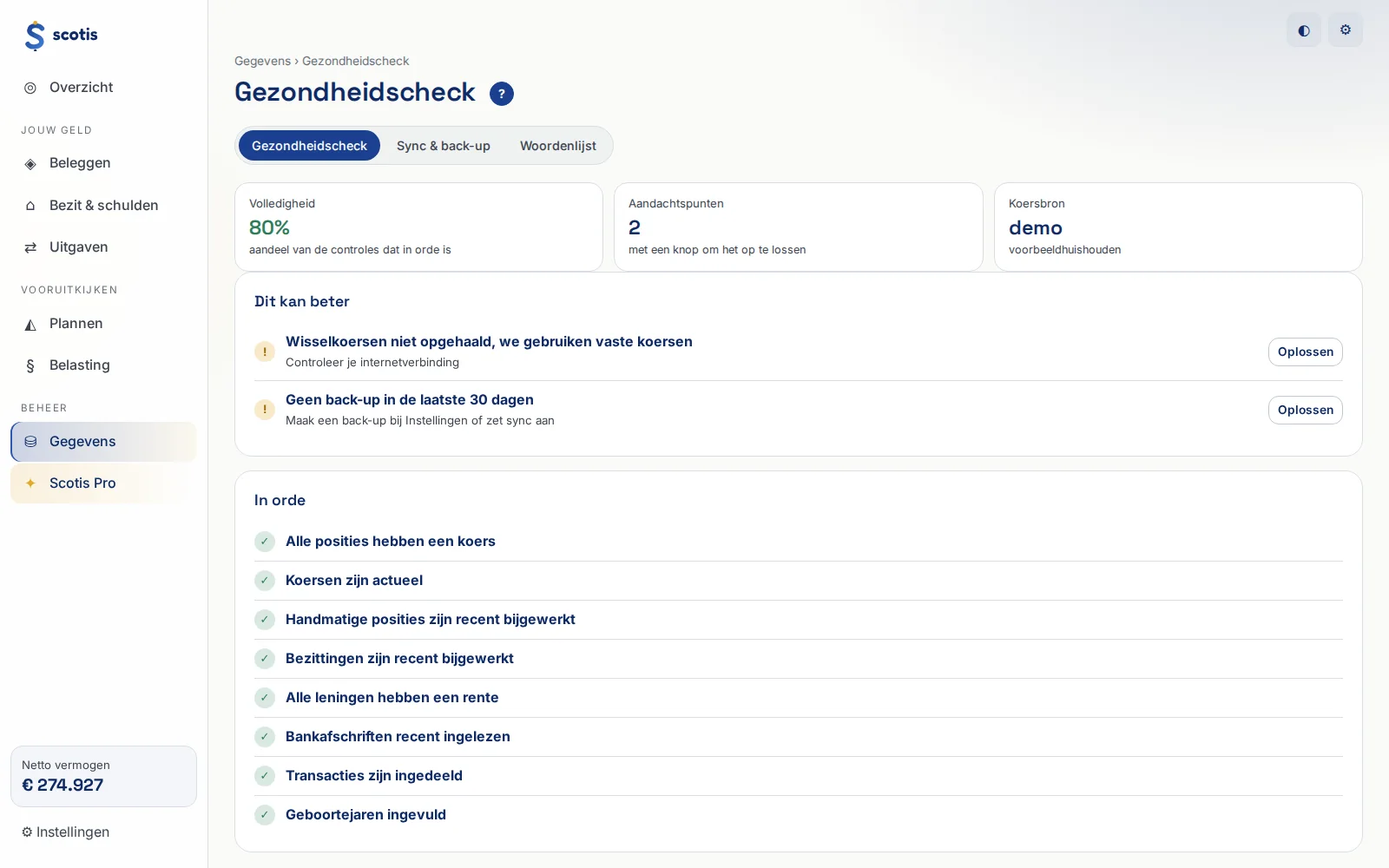1389x868 pixels.
Task: Click 'Handmatige posities zijn recent bijgewerkt' row
Action: 799,620
